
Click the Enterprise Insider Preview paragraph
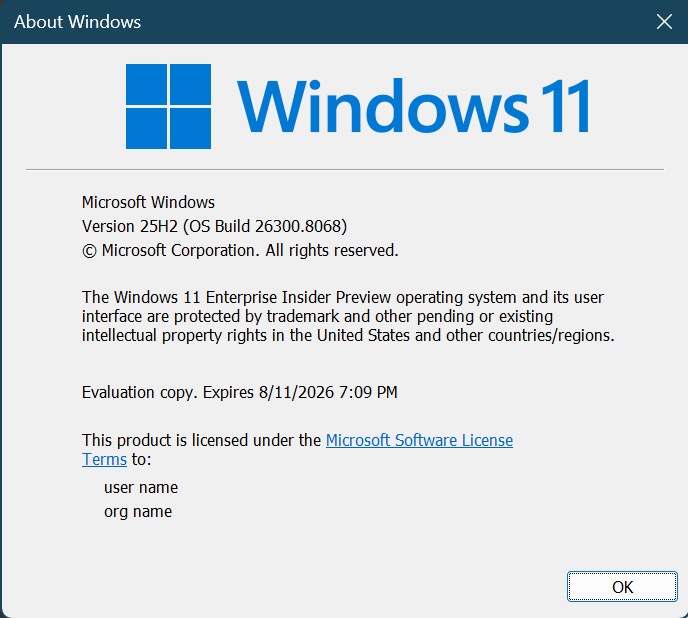click(x=346, y=317)
